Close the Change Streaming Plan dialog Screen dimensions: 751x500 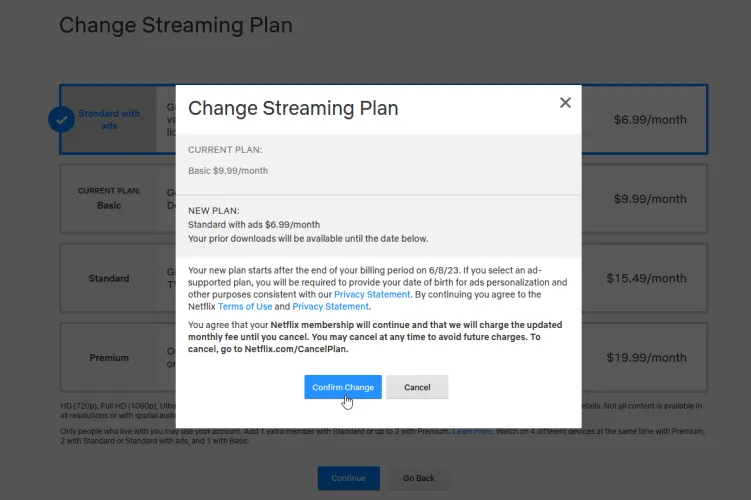pos(565,103)
